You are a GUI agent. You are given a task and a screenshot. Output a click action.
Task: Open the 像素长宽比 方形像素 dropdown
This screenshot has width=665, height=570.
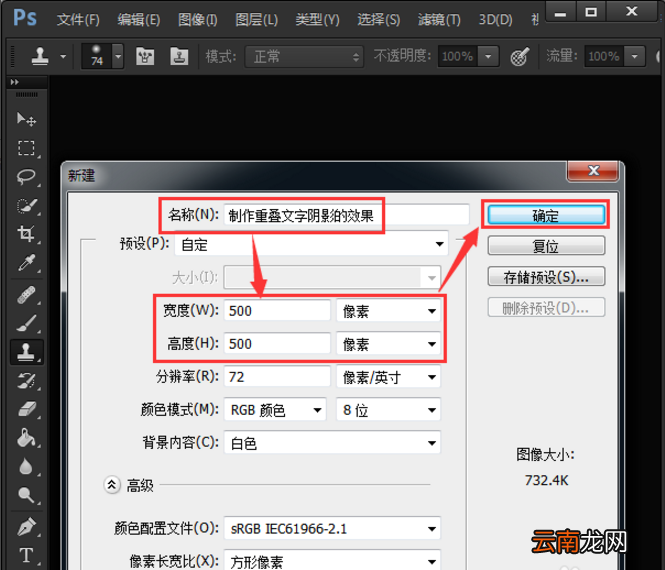click(x=332, y=561)
